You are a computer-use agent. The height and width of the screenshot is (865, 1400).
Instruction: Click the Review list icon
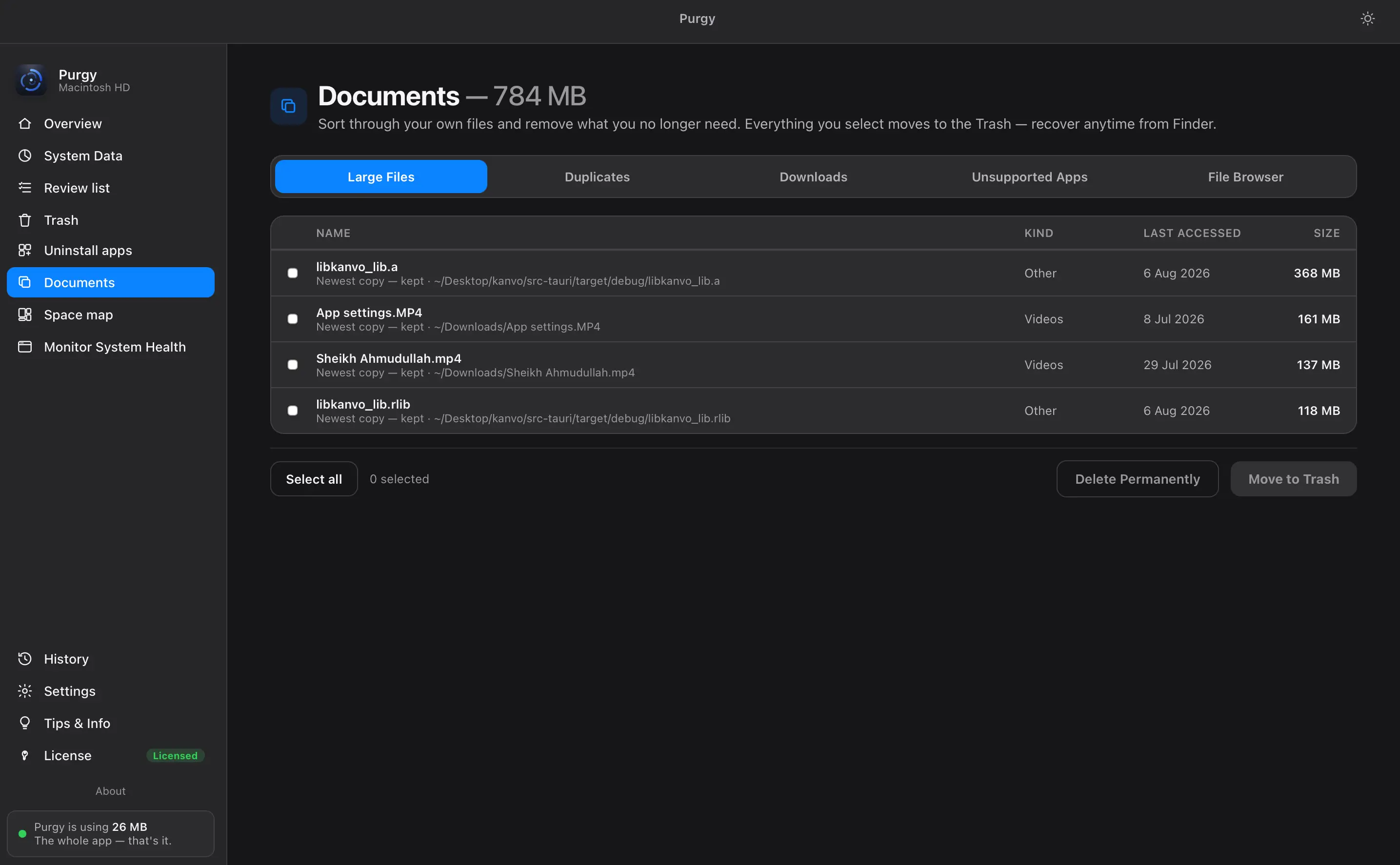click(24, 188)
